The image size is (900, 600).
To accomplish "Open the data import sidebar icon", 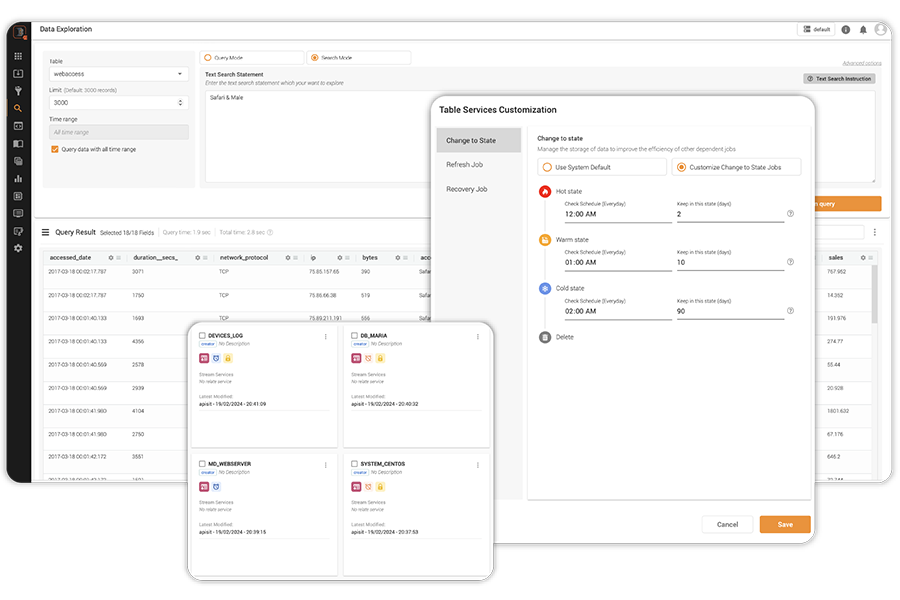I will pyautogui.click(x=18, y=73).
